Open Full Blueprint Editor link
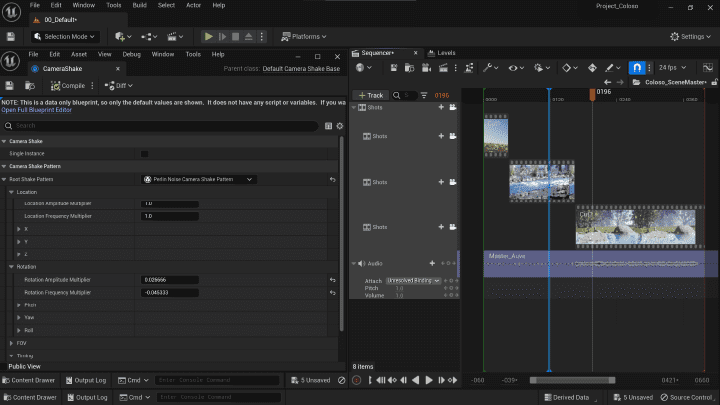The width and height of the screenshot is (720, 405). point(36,110)
